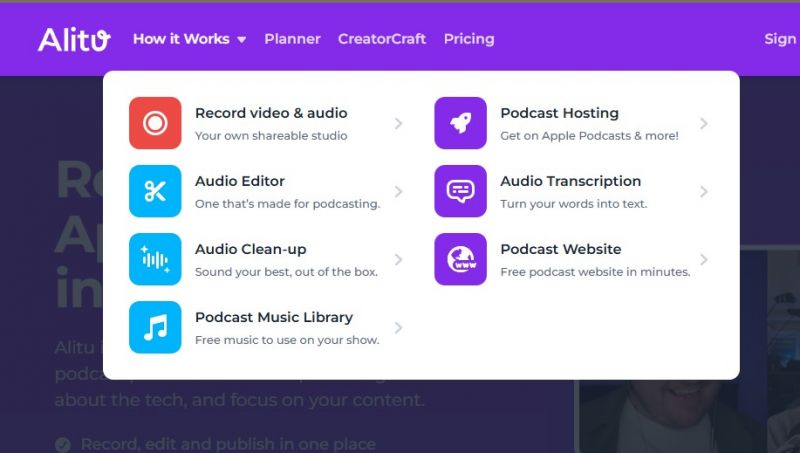Click chevron next to Audio Transcription

[704, 191]
